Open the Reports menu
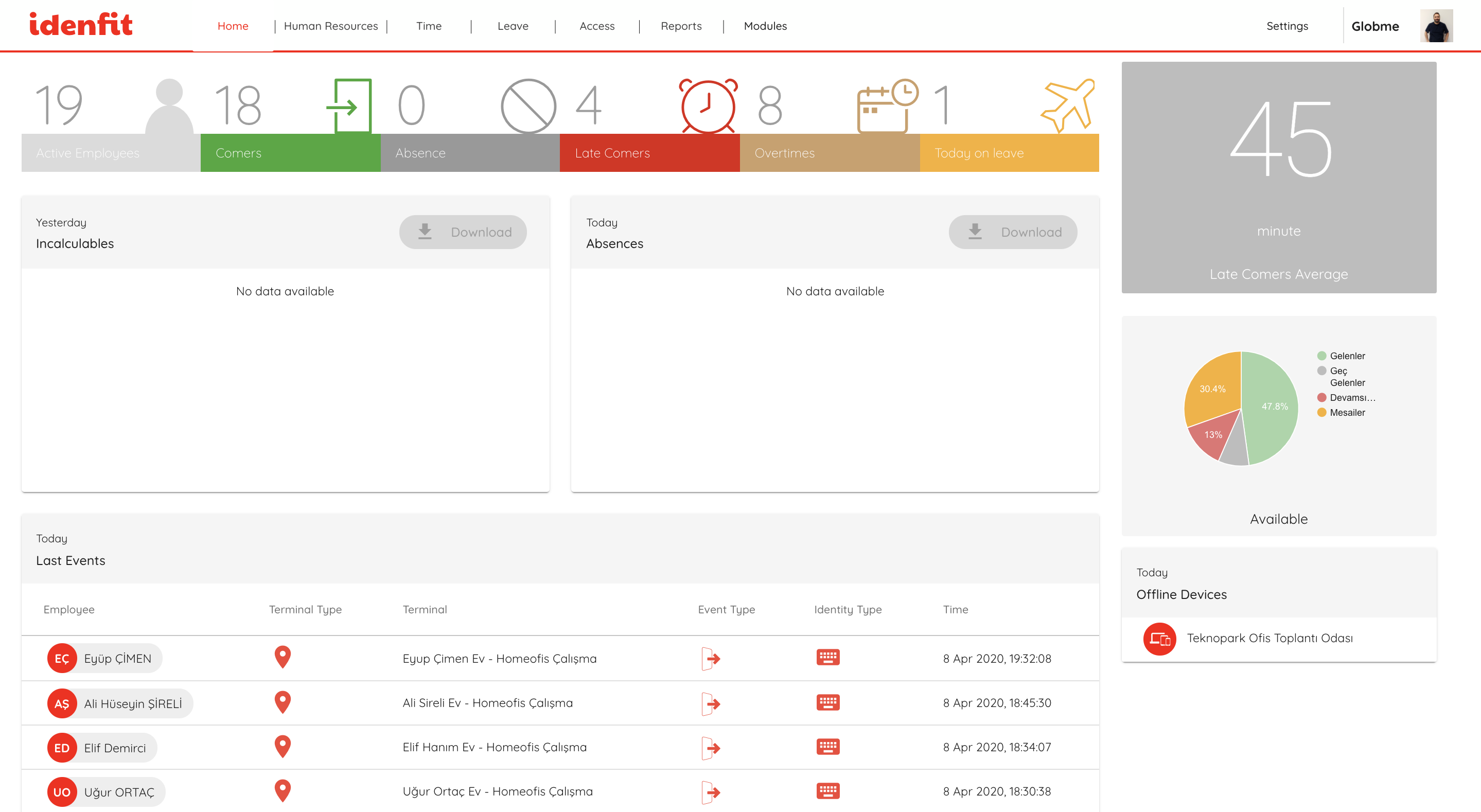 [681, 26]
